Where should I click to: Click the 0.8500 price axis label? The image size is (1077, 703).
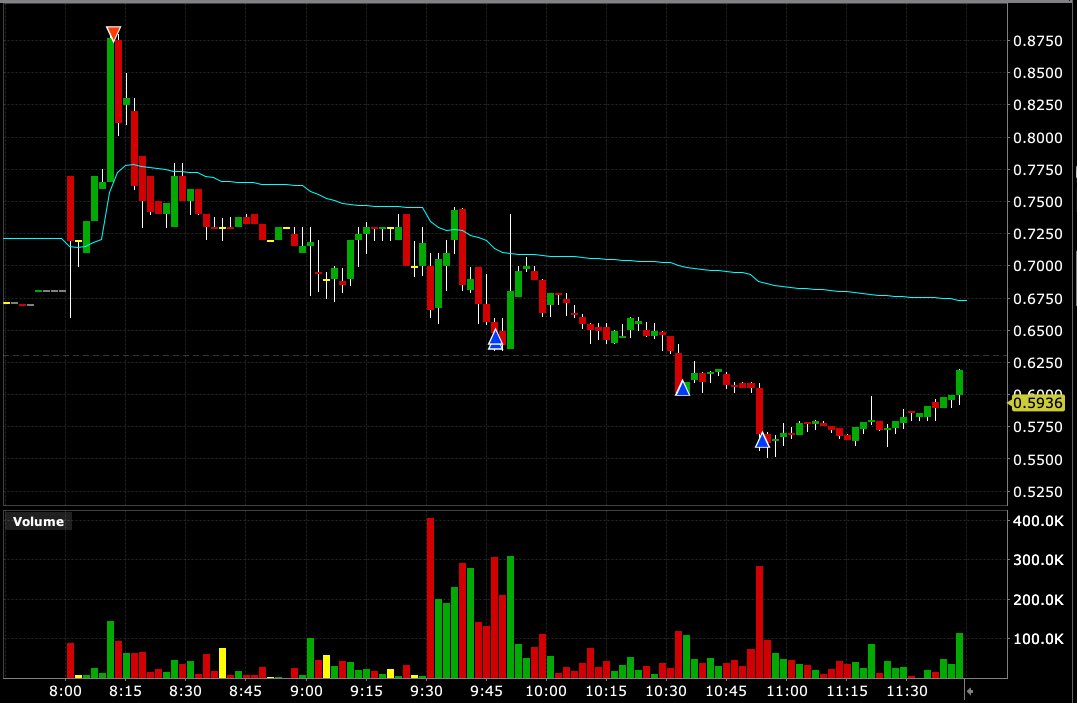[x=1038, y=73]
